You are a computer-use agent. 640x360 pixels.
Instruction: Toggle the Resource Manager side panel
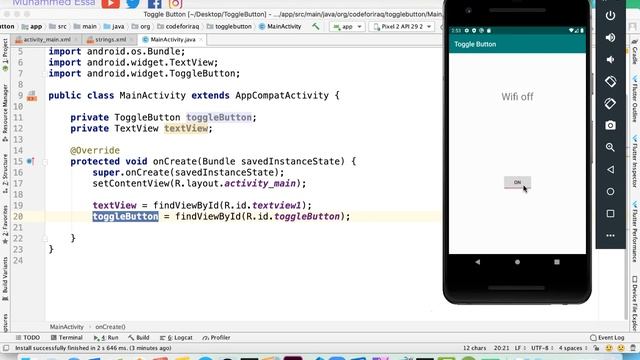5,113
